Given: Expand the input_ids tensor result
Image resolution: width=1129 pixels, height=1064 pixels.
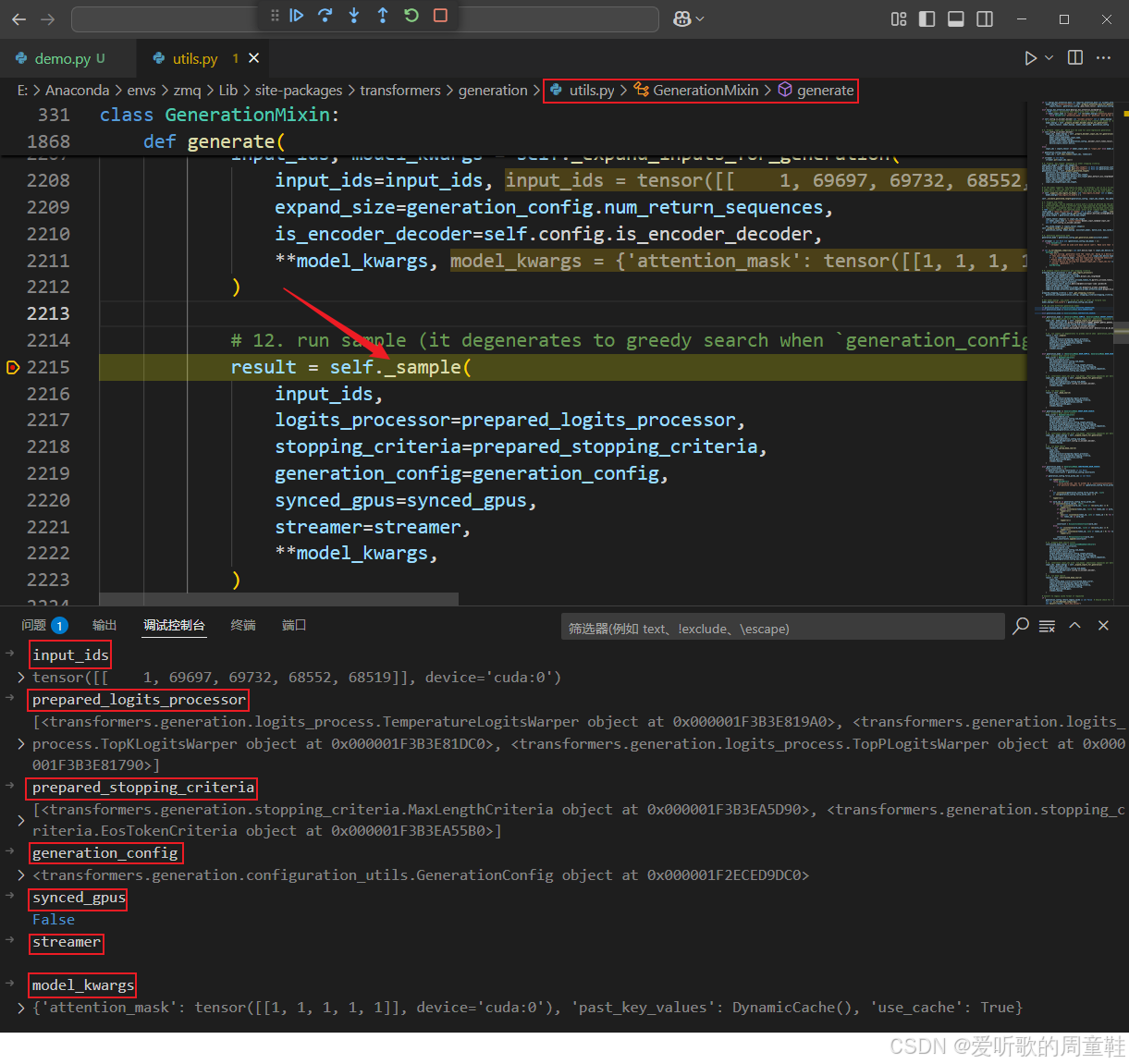Looking at the screenshot, I should click(x=20, y=678).
